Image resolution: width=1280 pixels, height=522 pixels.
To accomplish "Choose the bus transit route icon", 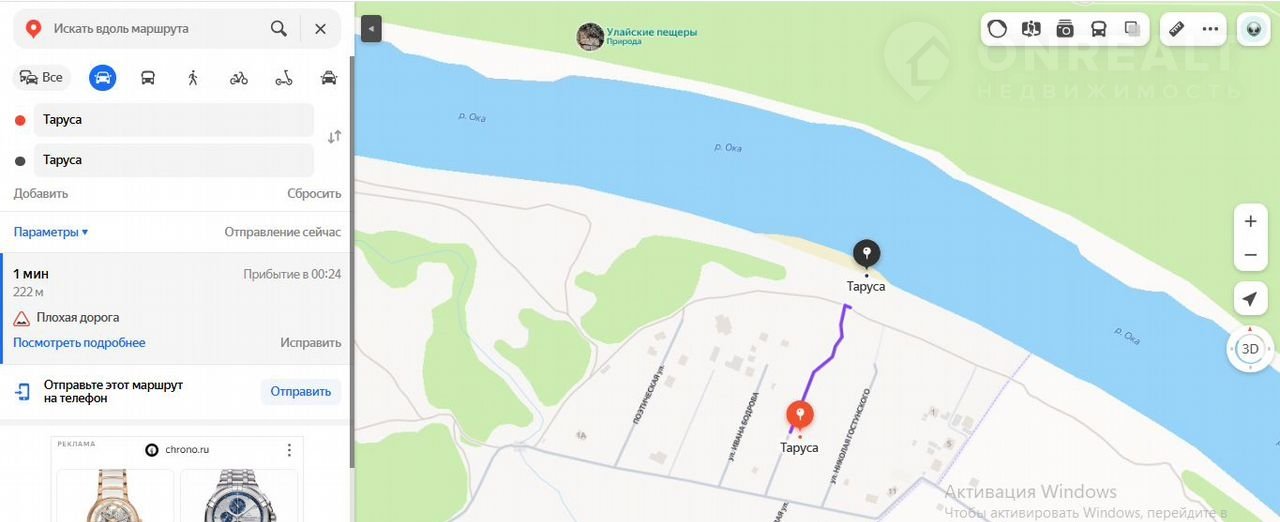I will pos(148,77).
